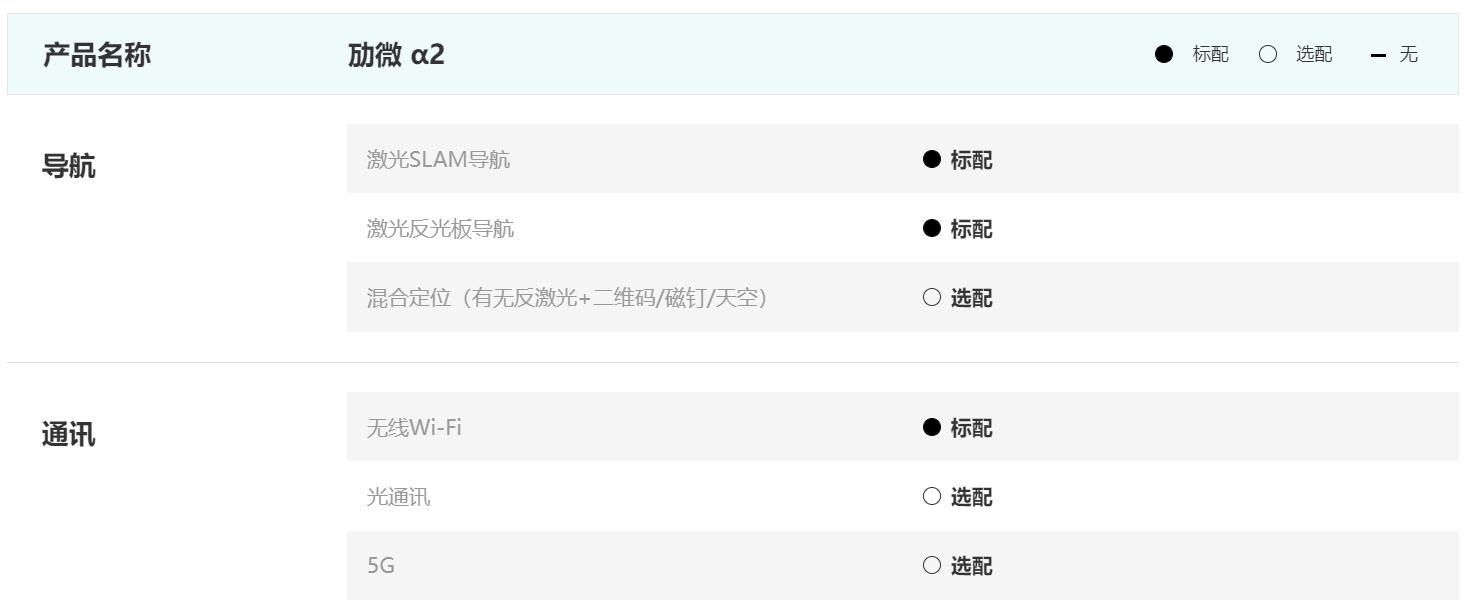
Task: Select the product name 劢微 α2
Action: (x=396, y=55)
